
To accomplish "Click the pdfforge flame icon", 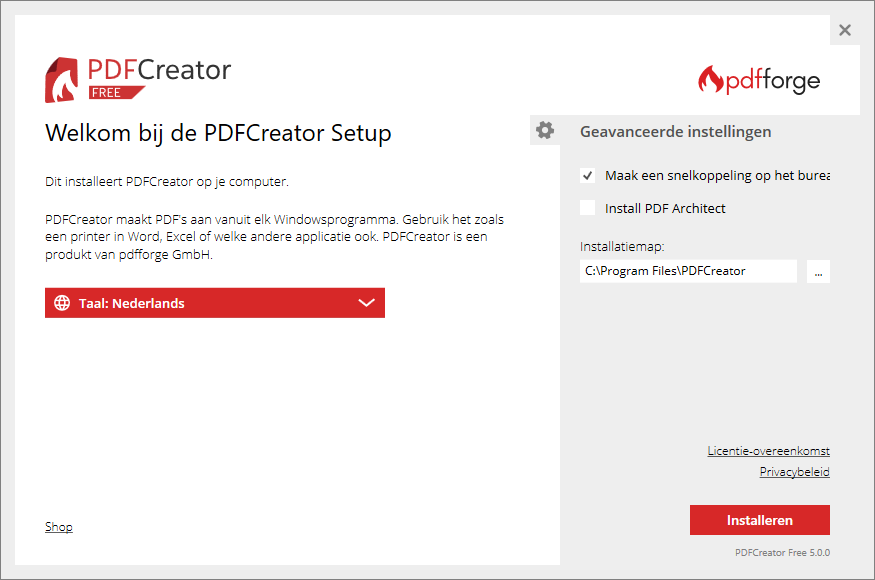I will click(x=711, y=80).
